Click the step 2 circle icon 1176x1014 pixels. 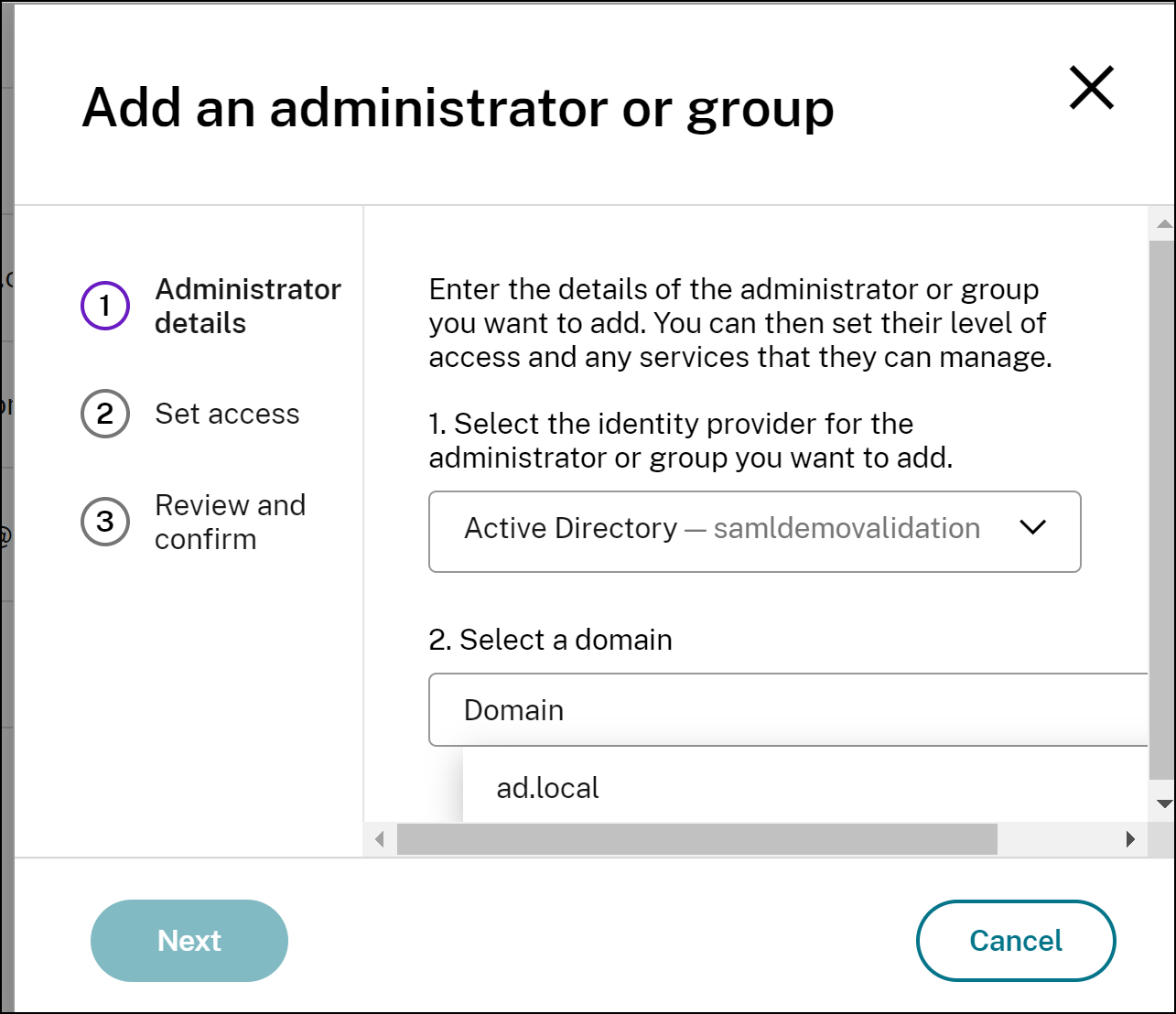click(x=105, y=414)
